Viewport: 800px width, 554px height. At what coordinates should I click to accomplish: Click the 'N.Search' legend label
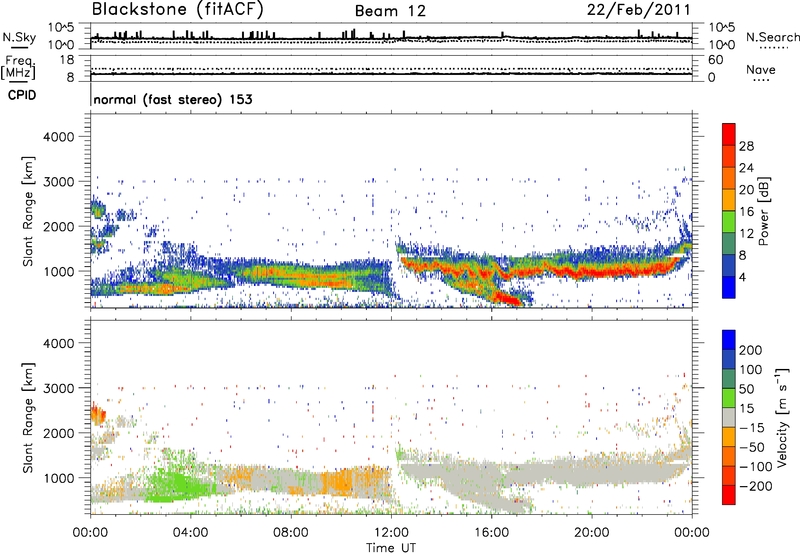(772, 37)
